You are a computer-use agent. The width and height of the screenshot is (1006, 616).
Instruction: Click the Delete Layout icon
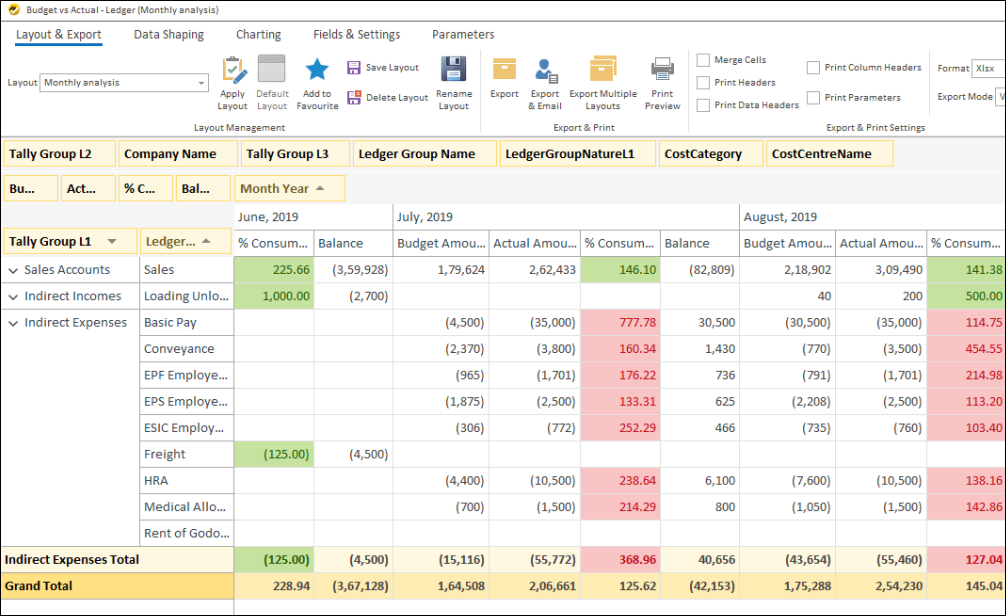354,98
